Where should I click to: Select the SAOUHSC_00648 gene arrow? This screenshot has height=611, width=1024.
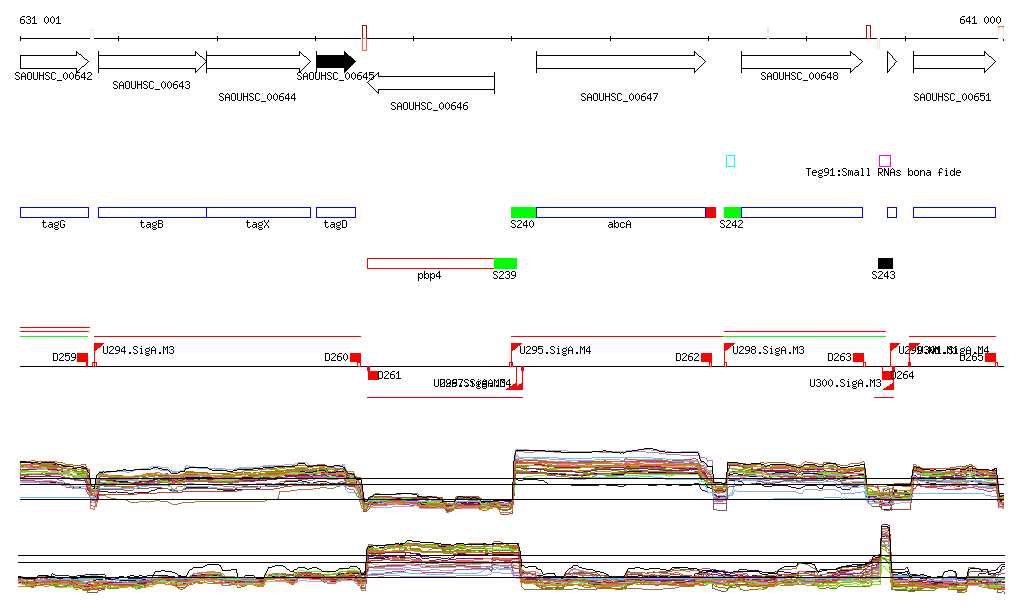[802, 62]
